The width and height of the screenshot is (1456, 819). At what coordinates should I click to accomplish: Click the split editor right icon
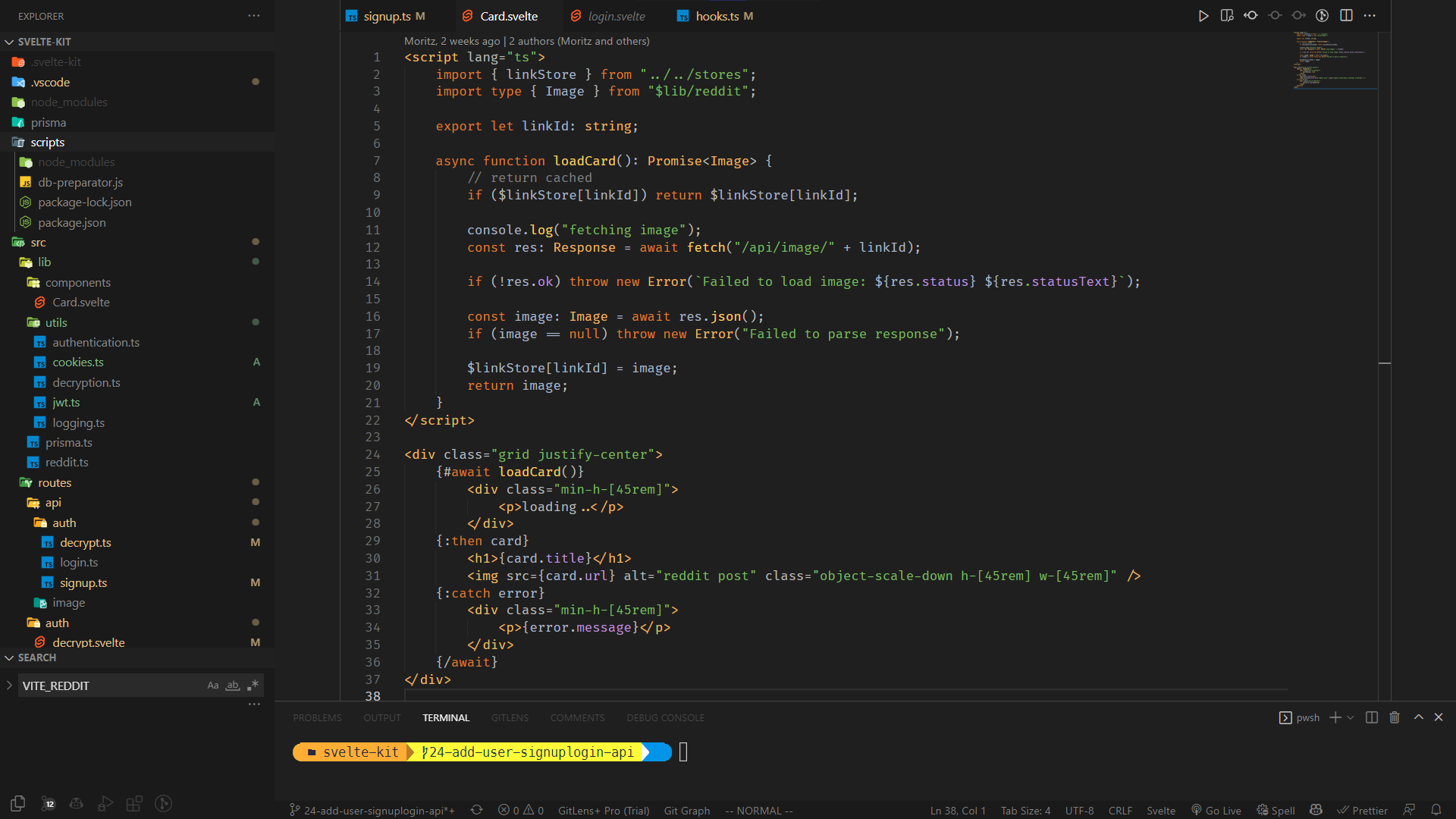[x=1346, y=16]
